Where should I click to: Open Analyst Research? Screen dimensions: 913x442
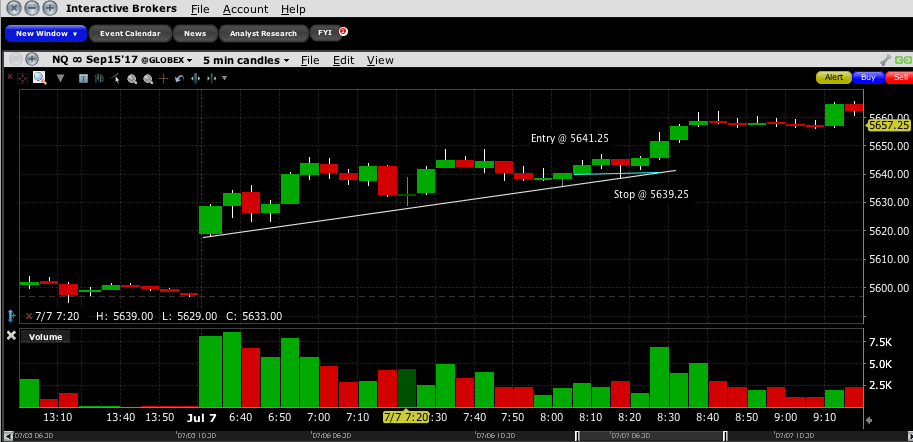263,33
